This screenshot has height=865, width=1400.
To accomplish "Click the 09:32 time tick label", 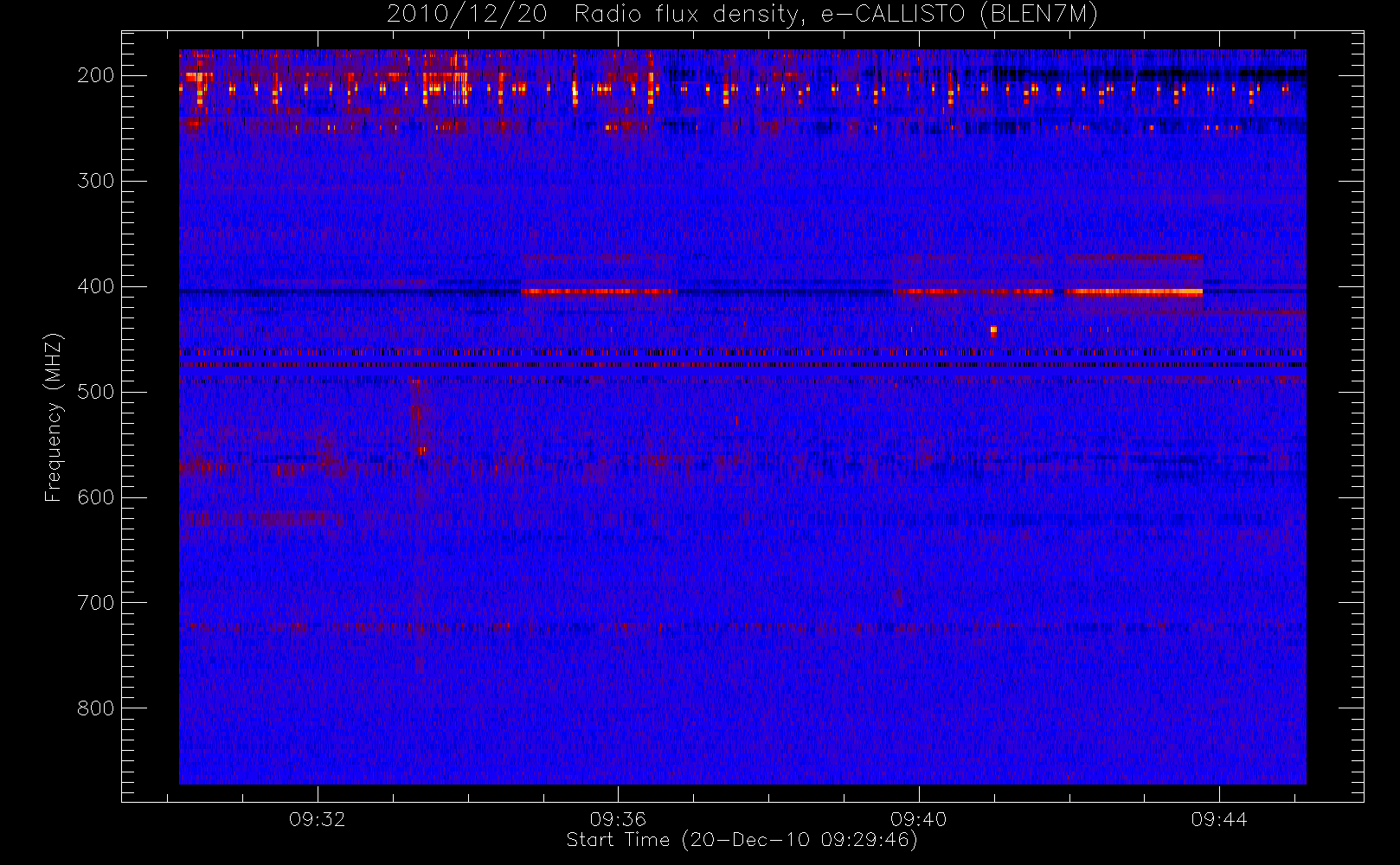I will click(x=318, y=819).
